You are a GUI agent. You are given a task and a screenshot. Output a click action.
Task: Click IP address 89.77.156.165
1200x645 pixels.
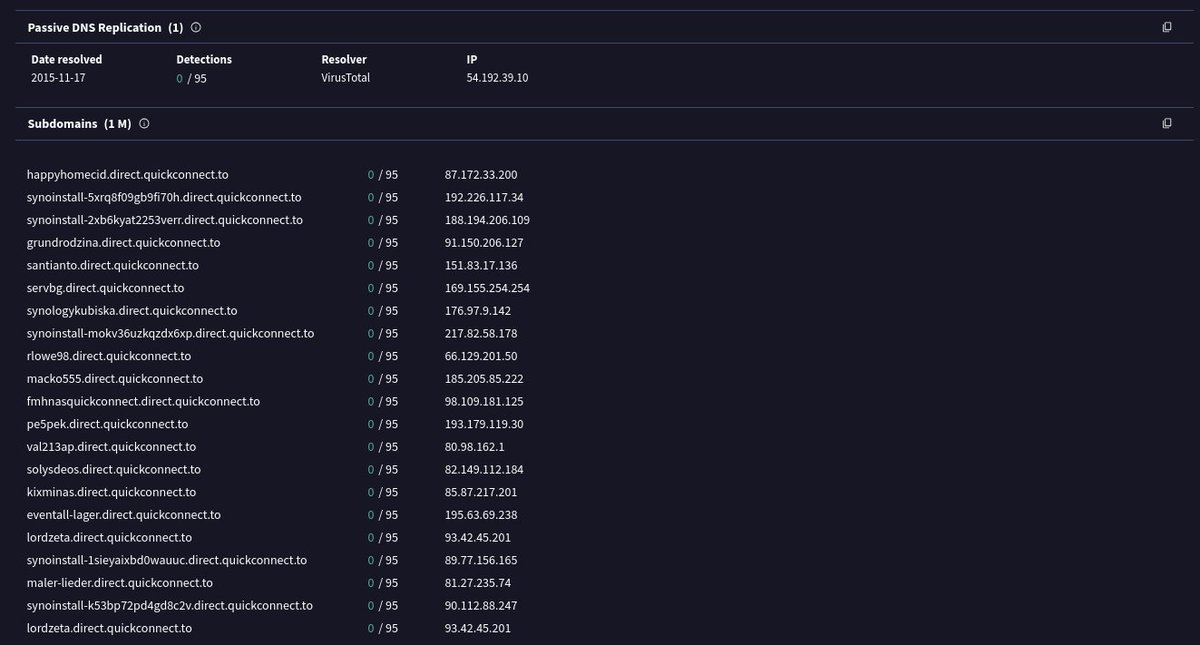(x=481, y=560)
